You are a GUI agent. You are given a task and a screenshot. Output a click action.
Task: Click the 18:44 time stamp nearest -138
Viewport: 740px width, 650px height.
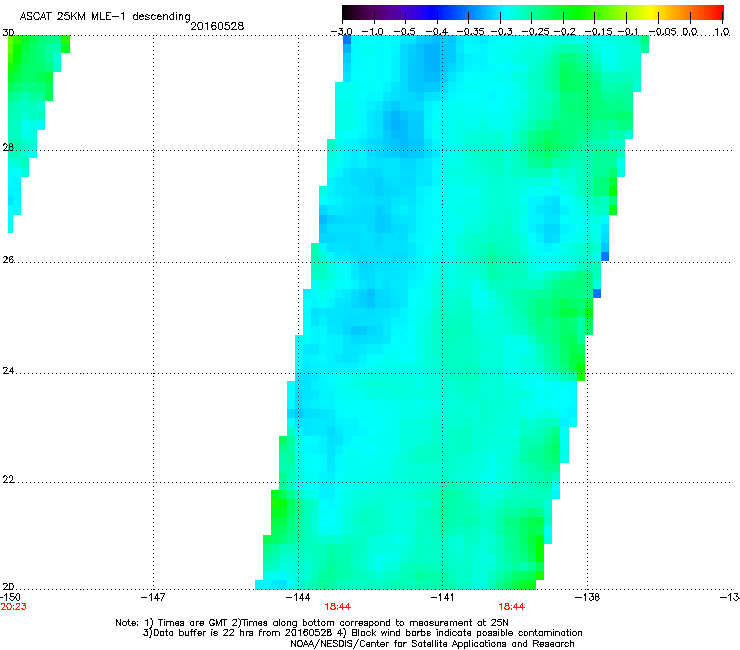click(512, 607)
